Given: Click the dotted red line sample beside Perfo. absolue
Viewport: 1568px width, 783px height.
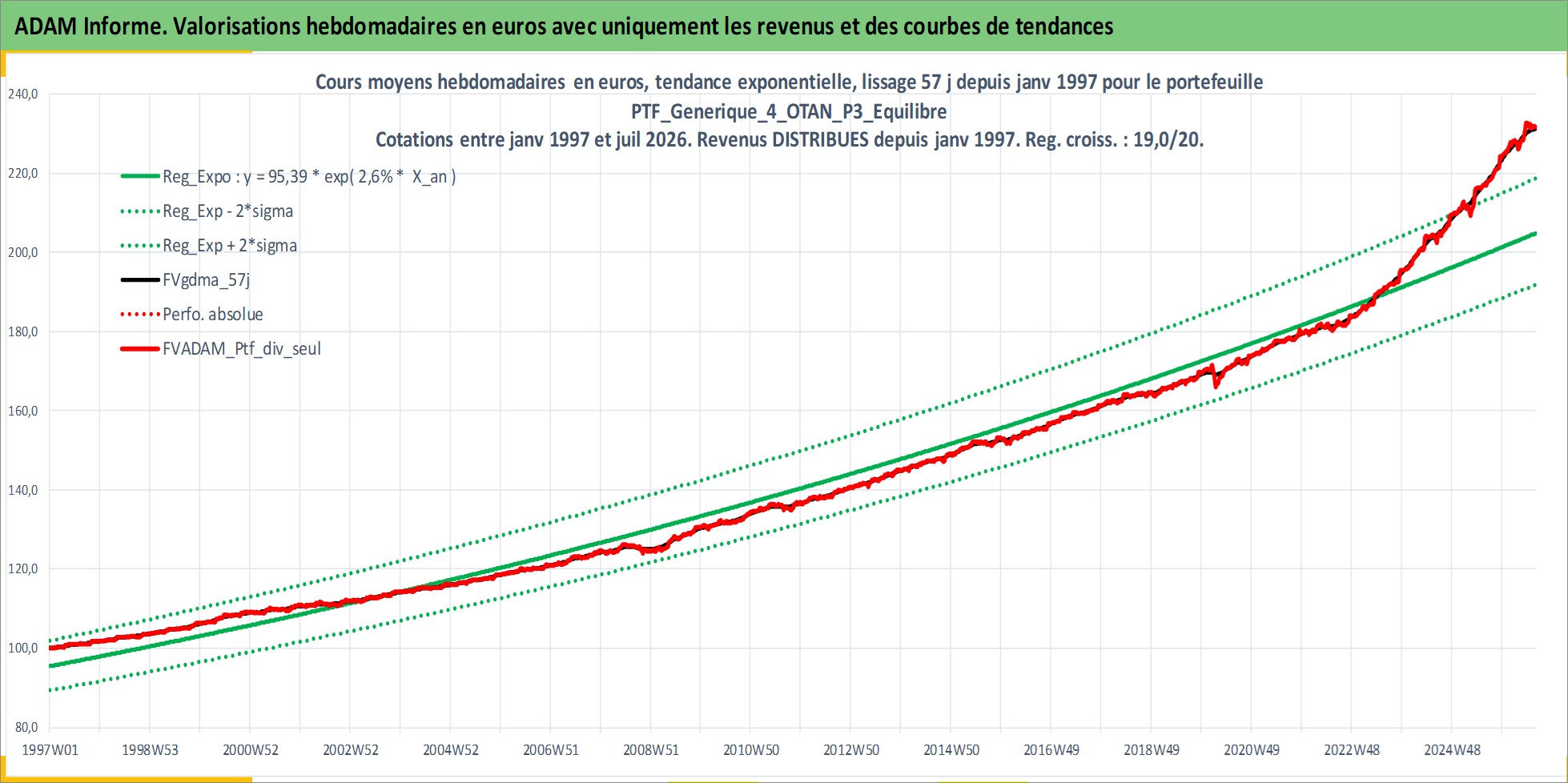Looking at the screenshot, I should 140,315.
